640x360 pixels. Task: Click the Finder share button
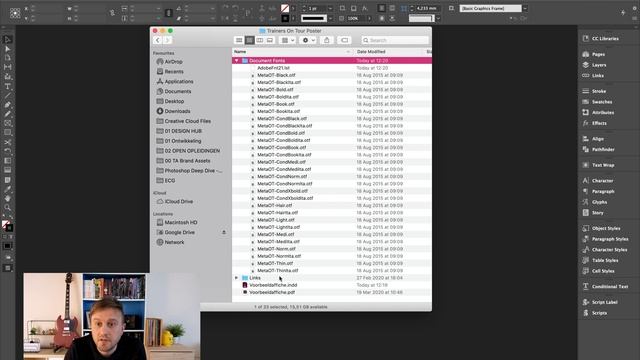click(x=327, y=40)
